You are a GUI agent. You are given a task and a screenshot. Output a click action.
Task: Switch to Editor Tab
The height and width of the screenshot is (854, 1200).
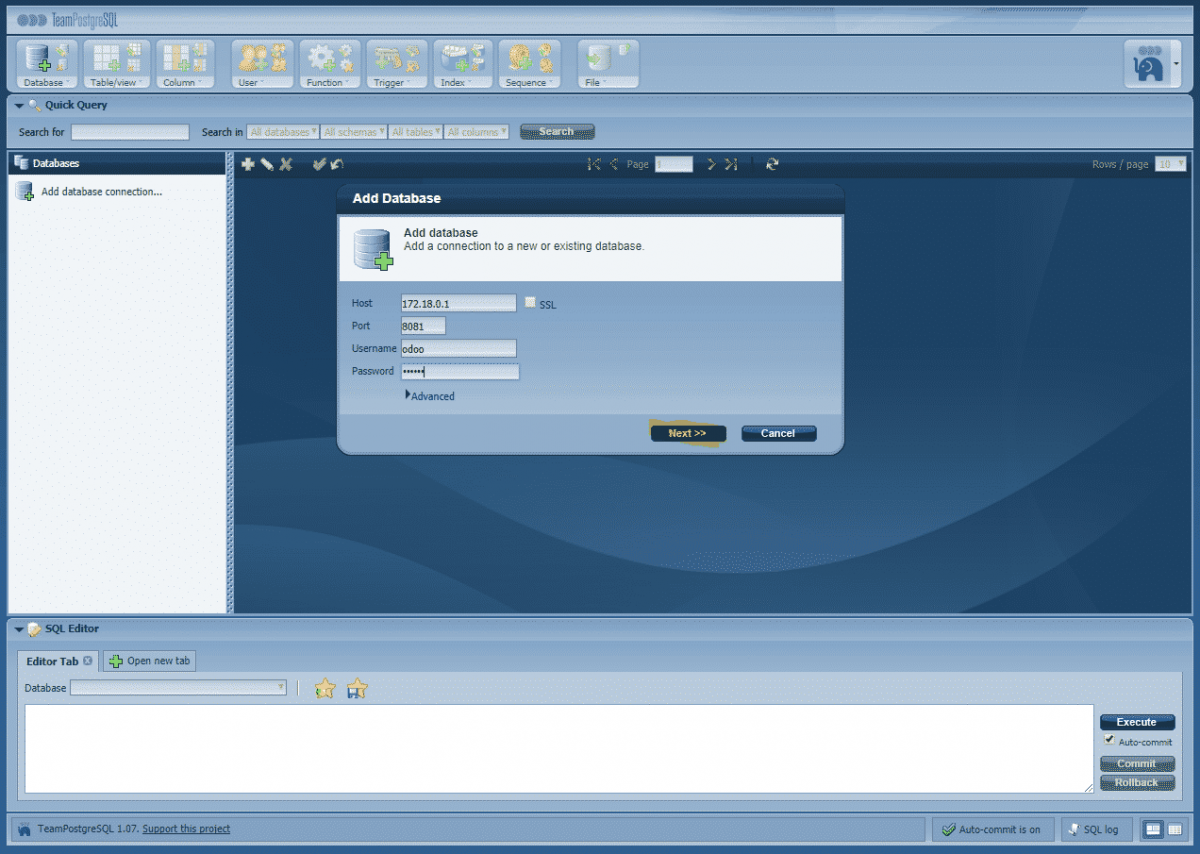[52, 661]
